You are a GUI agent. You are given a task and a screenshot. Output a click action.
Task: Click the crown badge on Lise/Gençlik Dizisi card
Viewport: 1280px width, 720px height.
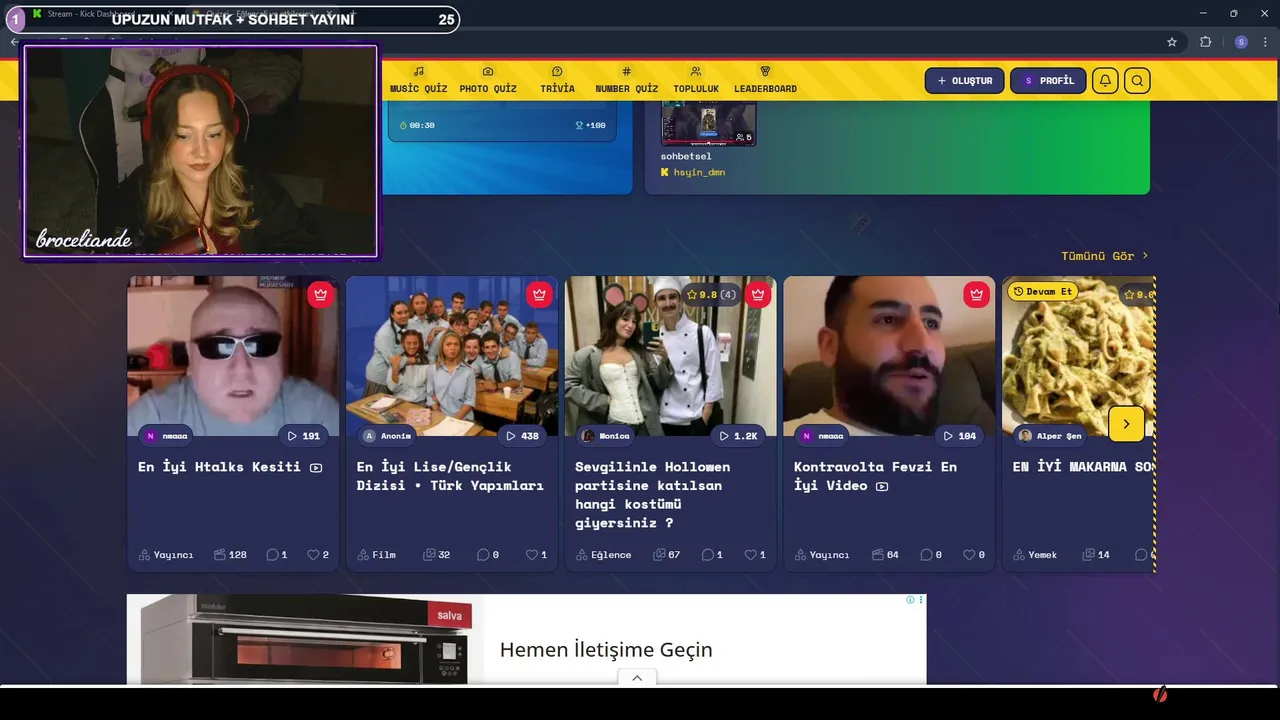539,294
